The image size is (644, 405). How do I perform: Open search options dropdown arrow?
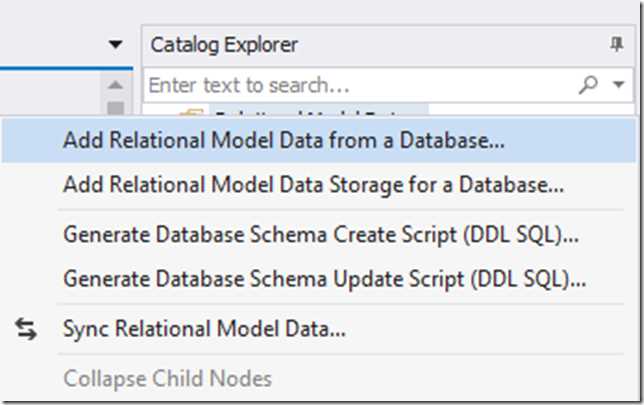(x=619, y=85)
